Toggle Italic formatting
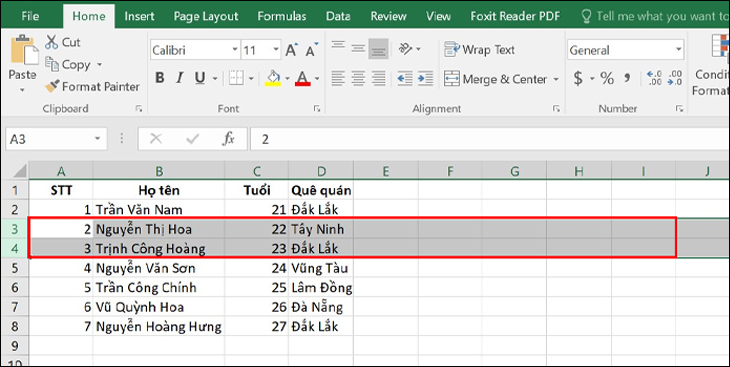Viewport: 730px width, 367px height. pos(180,78)
